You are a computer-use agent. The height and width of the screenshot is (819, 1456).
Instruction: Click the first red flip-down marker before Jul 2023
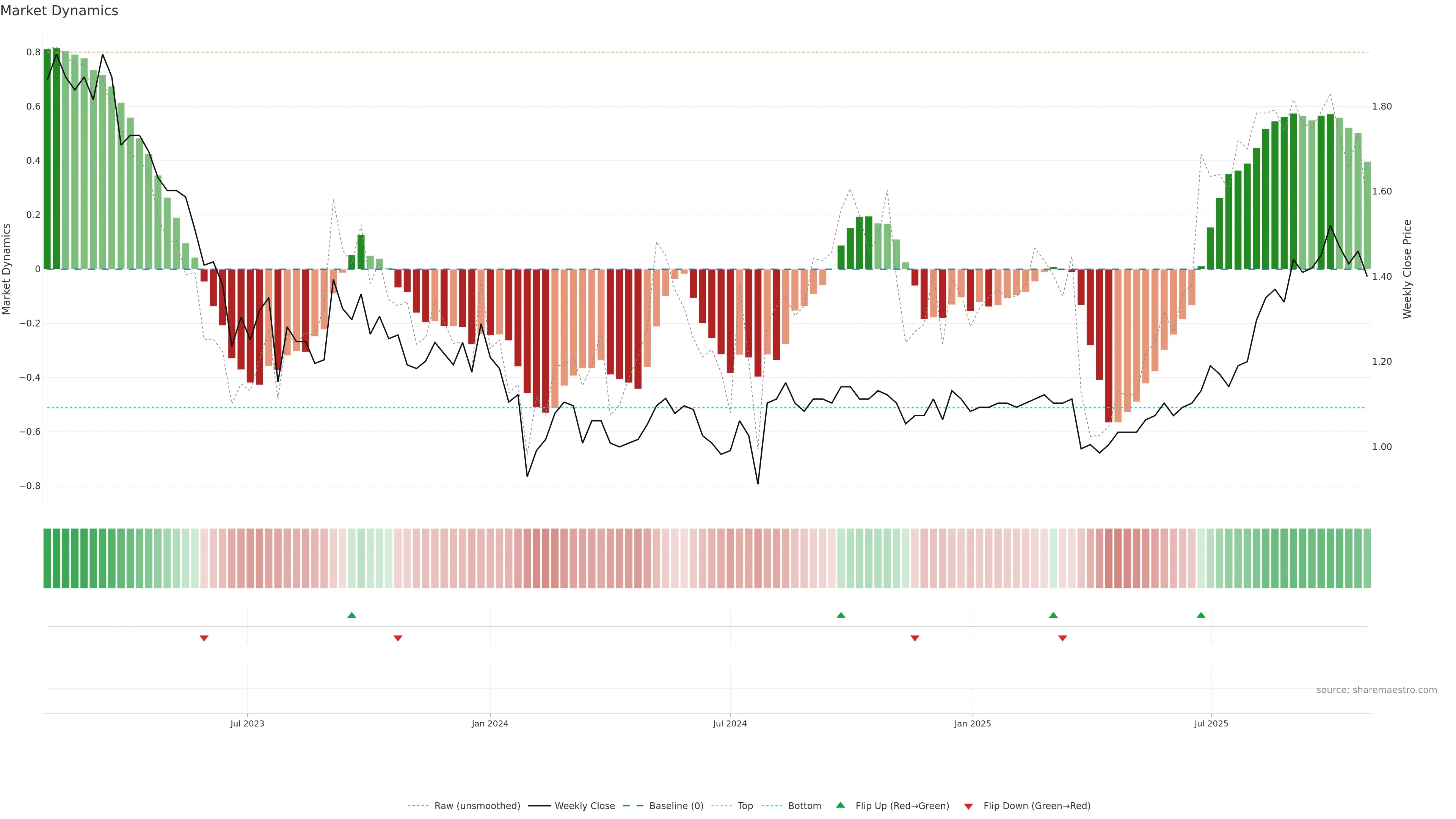click(x=204, y=638)
